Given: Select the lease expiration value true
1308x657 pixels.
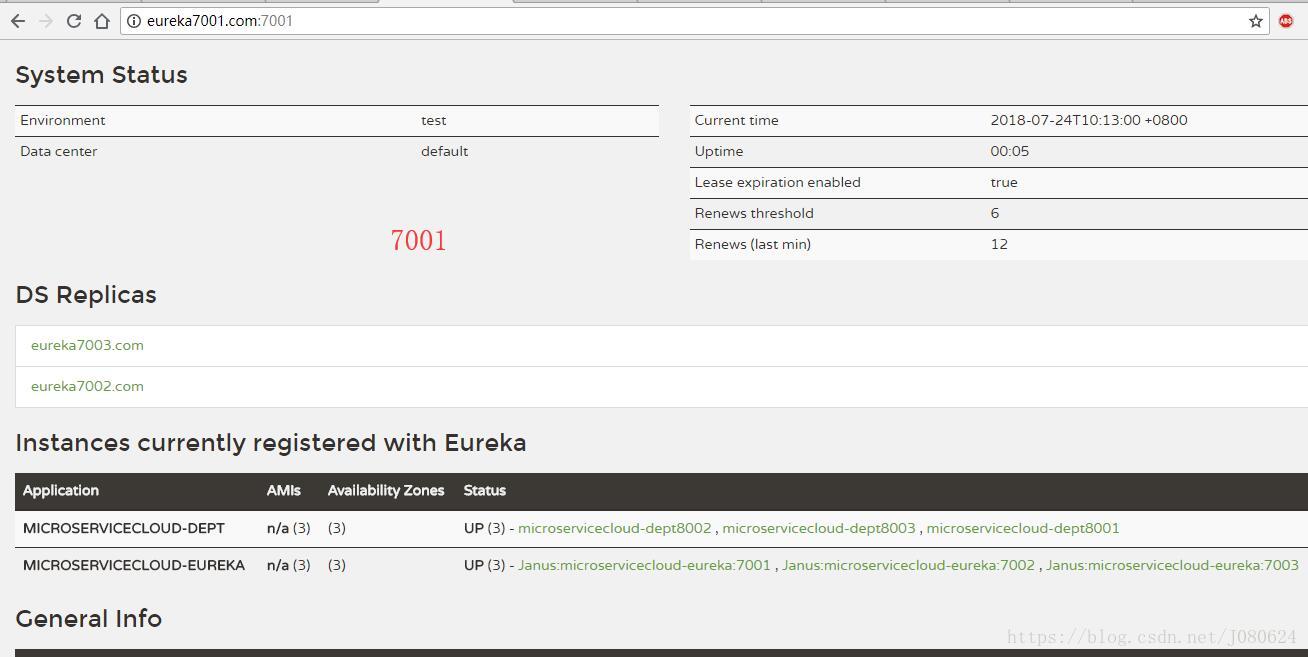Looking at the screenshot, I should coord(1004,182).
